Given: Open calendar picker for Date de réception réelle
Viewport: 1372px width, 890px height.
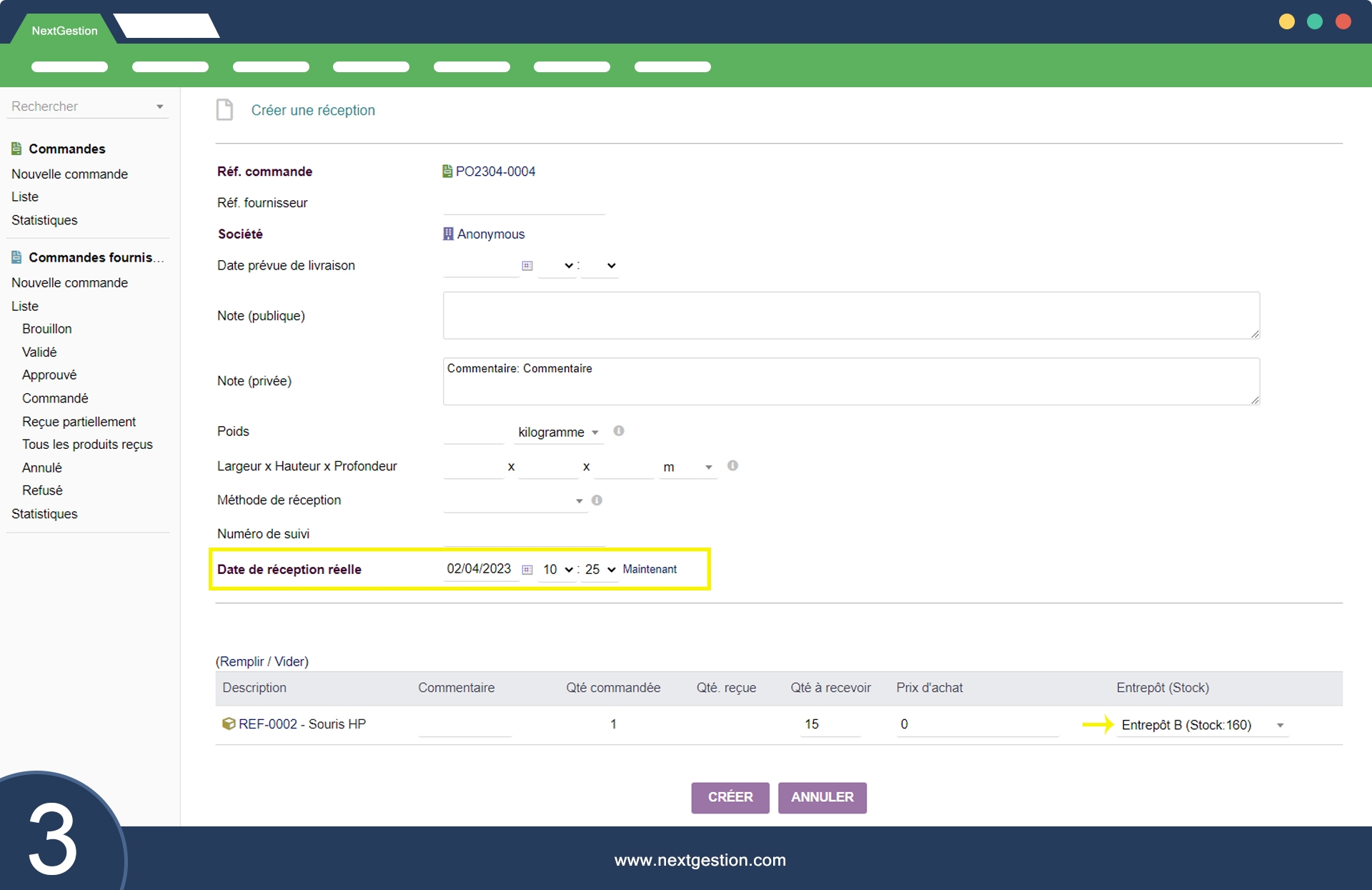Looking at the screenshot, I should (527, 570).
